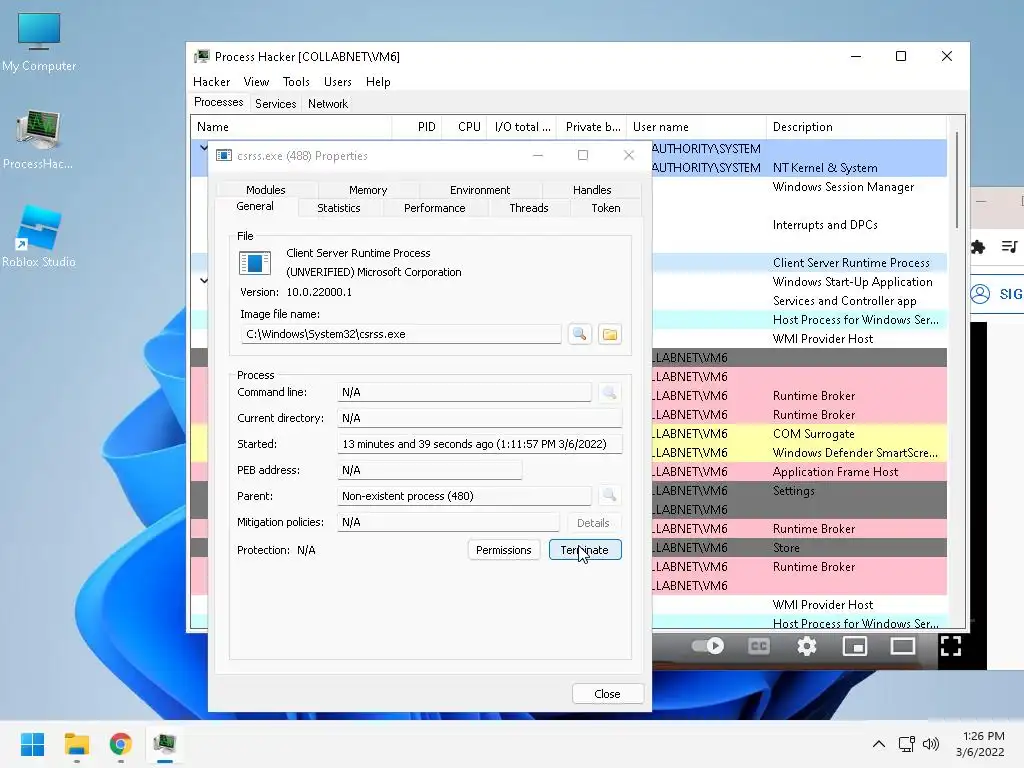The height and width of the screenshot is (768, 1024).
Task: Open the Threads tab
Action: coord(529,208)
